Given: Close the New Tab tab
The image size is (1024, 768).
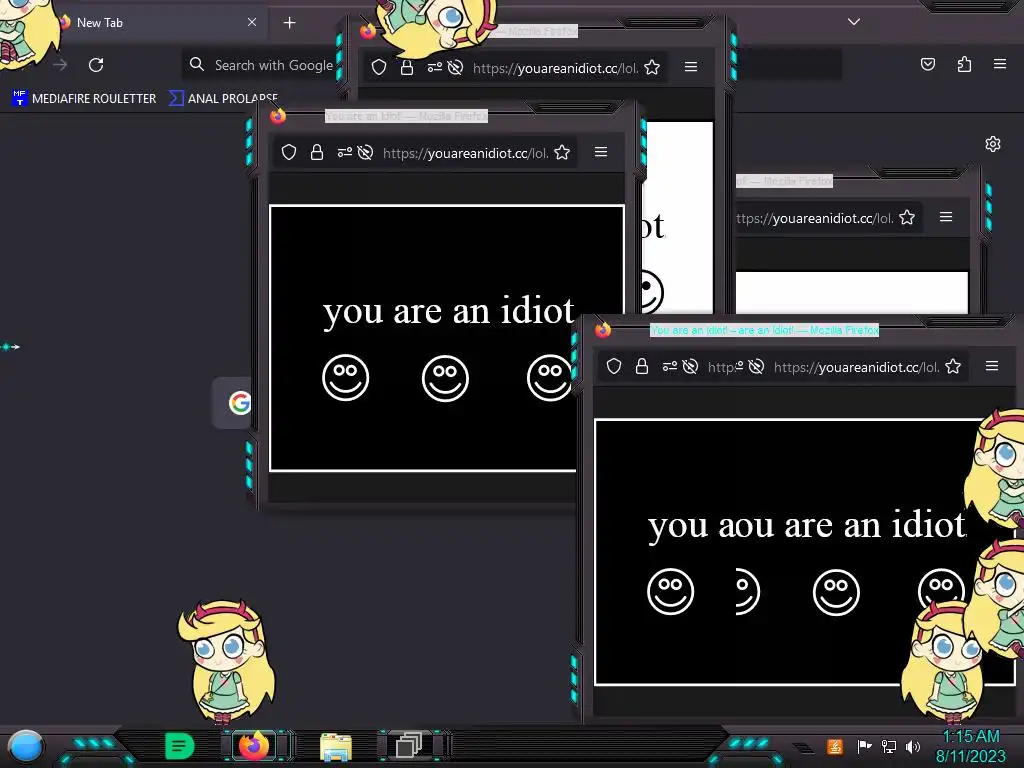Looking at the screenshot, I should point(252,22).
